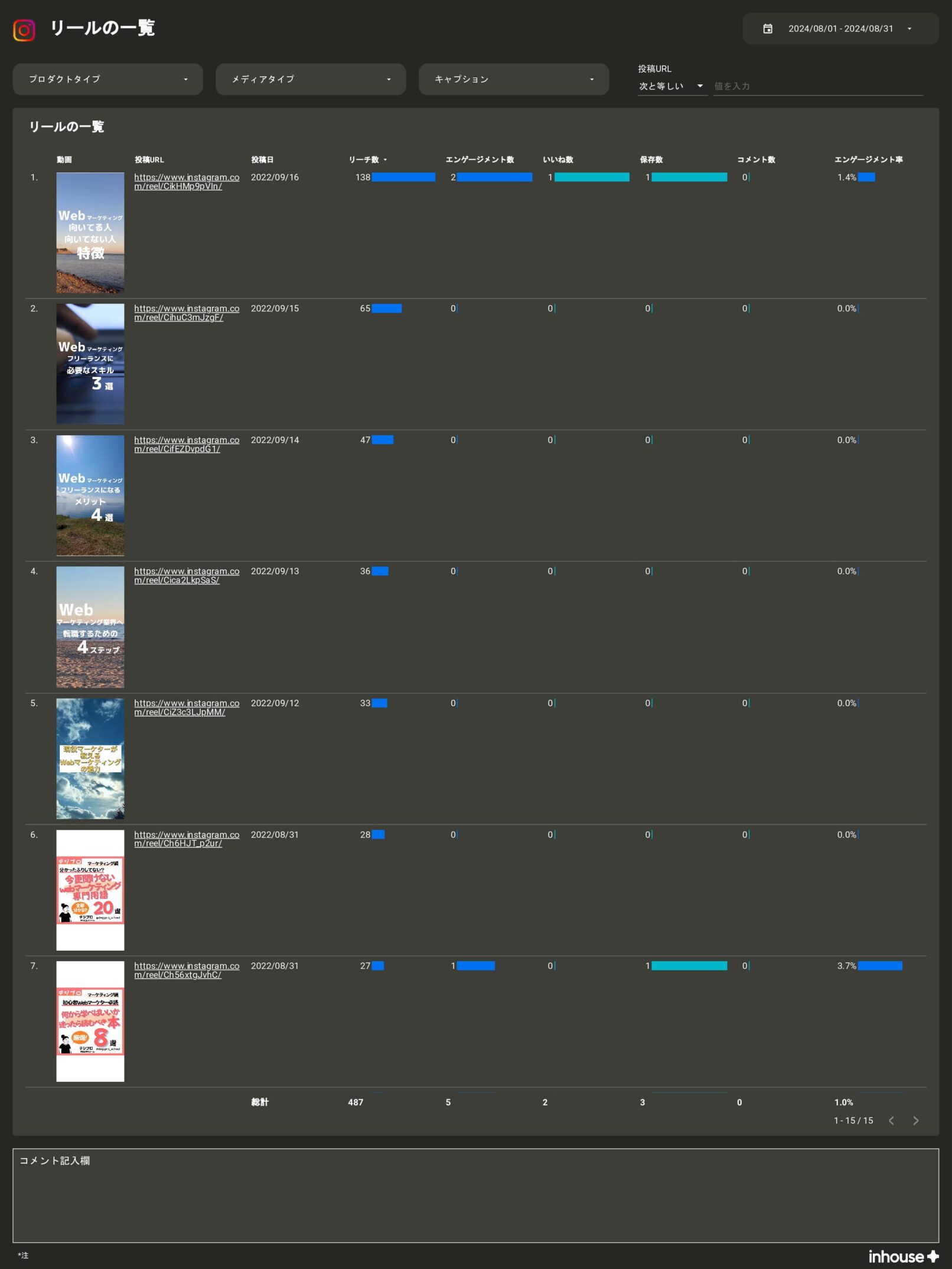Open the reel link Ch56xtgJvhC

click(186, 970)
